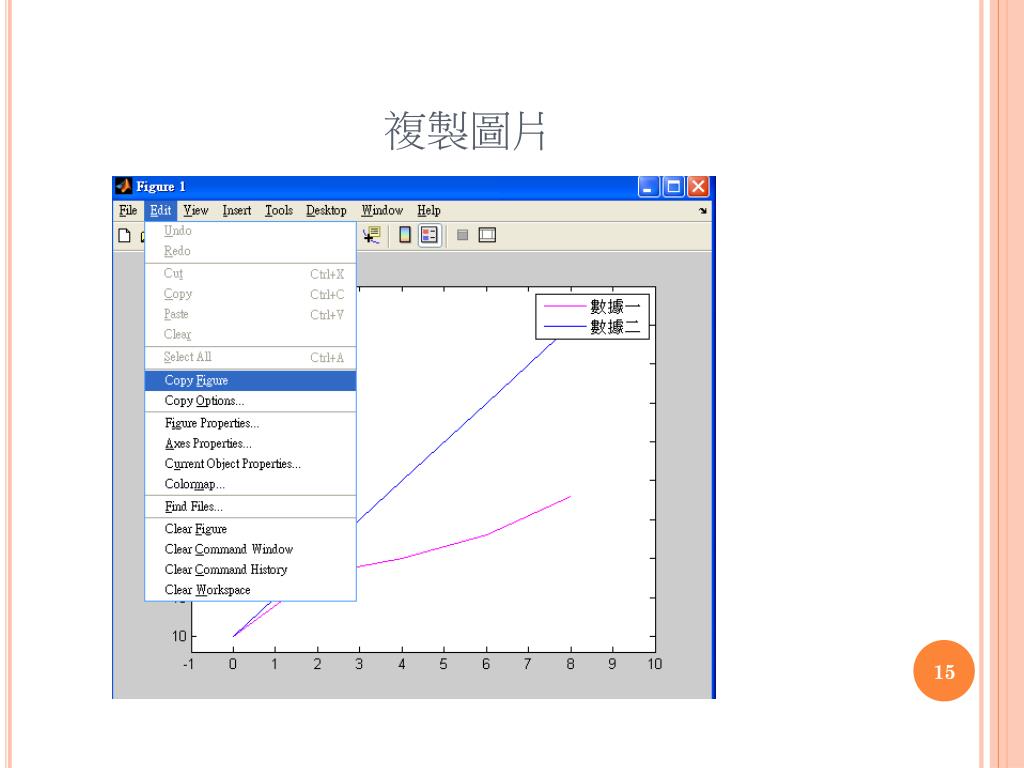The image size is (1024, 768).
Task: Click the Show Plot Tools icon
Action: [487, 234]
